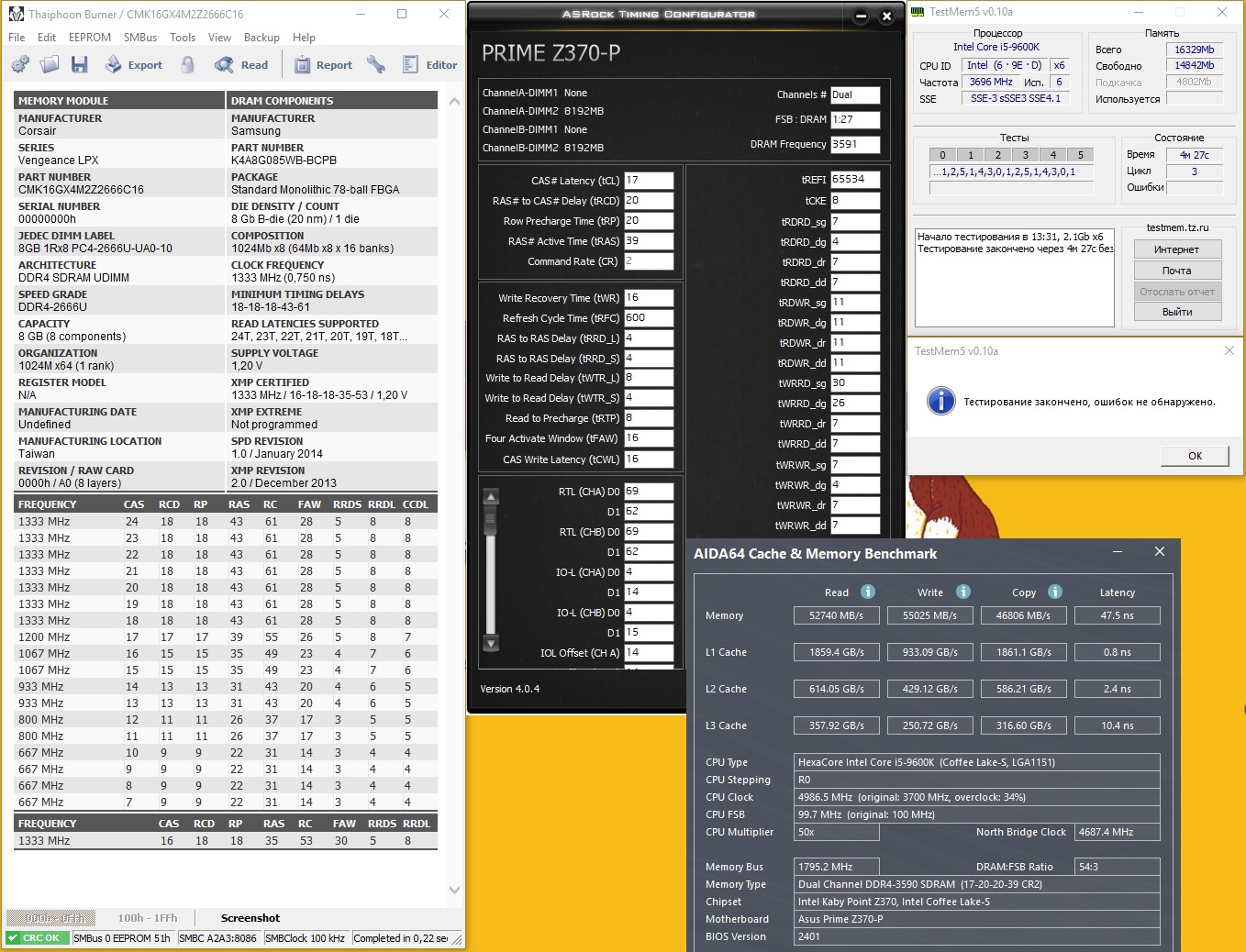The width and height of the screenshot is (1246, 952).
Task: Open the File menu in Thaiphoon Burner
Action: 17,38
